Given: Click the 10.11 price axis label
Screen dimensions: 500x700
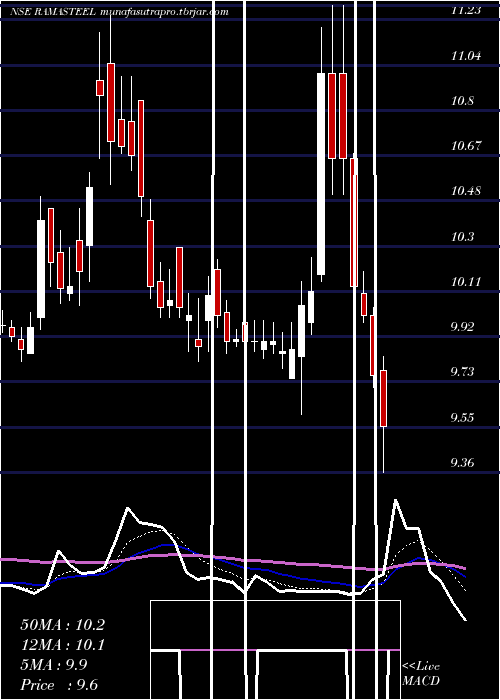Looking at the screenshot, I should (x=466, y=282).
